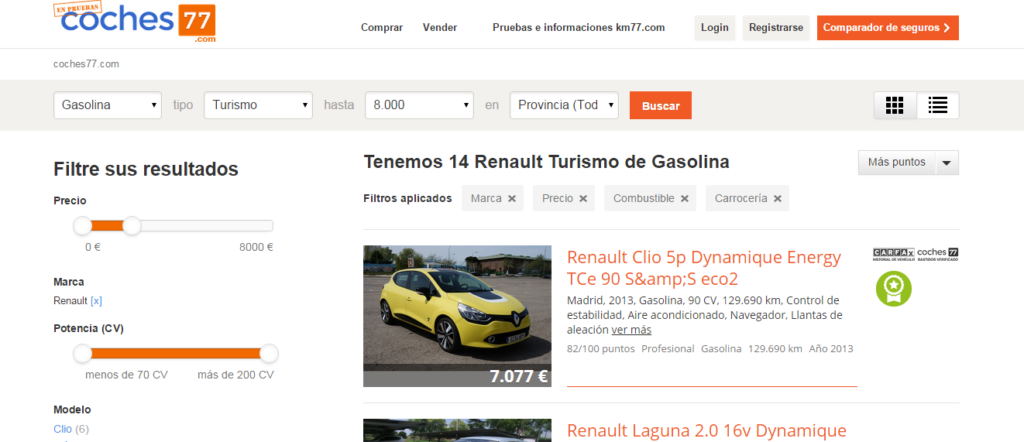The height and width of the screenshot is (442, 1024).
Task: Expand the Provincia dropdown
Action: (x=564, y=105)
